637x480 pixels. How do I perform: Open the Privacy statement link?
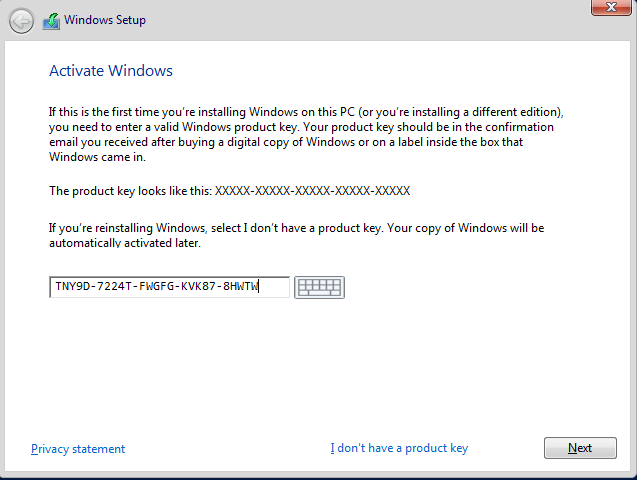(x=78, y=449)
